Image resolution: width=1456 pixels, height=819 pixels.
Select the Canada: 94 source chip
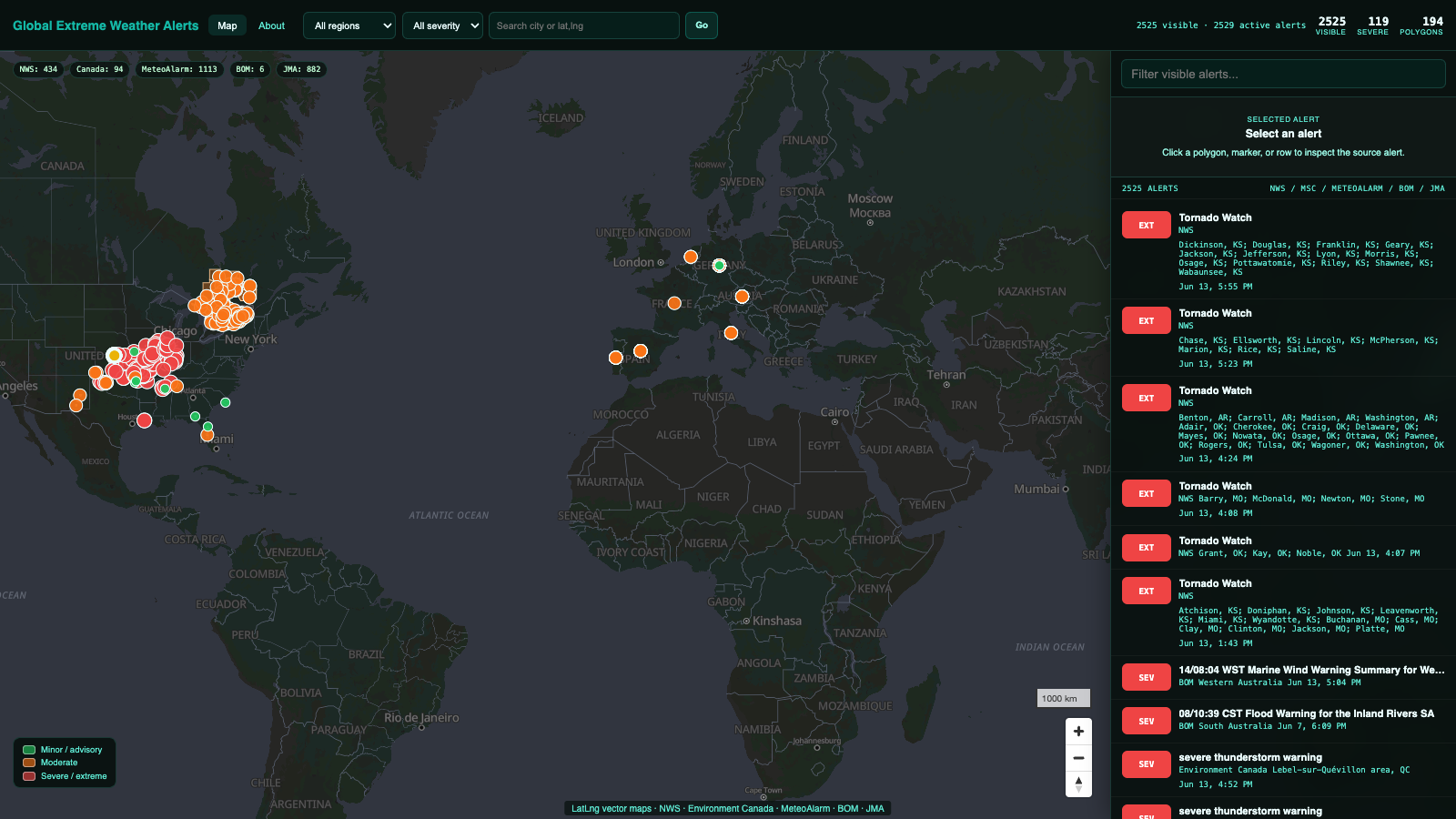point(99,69)
